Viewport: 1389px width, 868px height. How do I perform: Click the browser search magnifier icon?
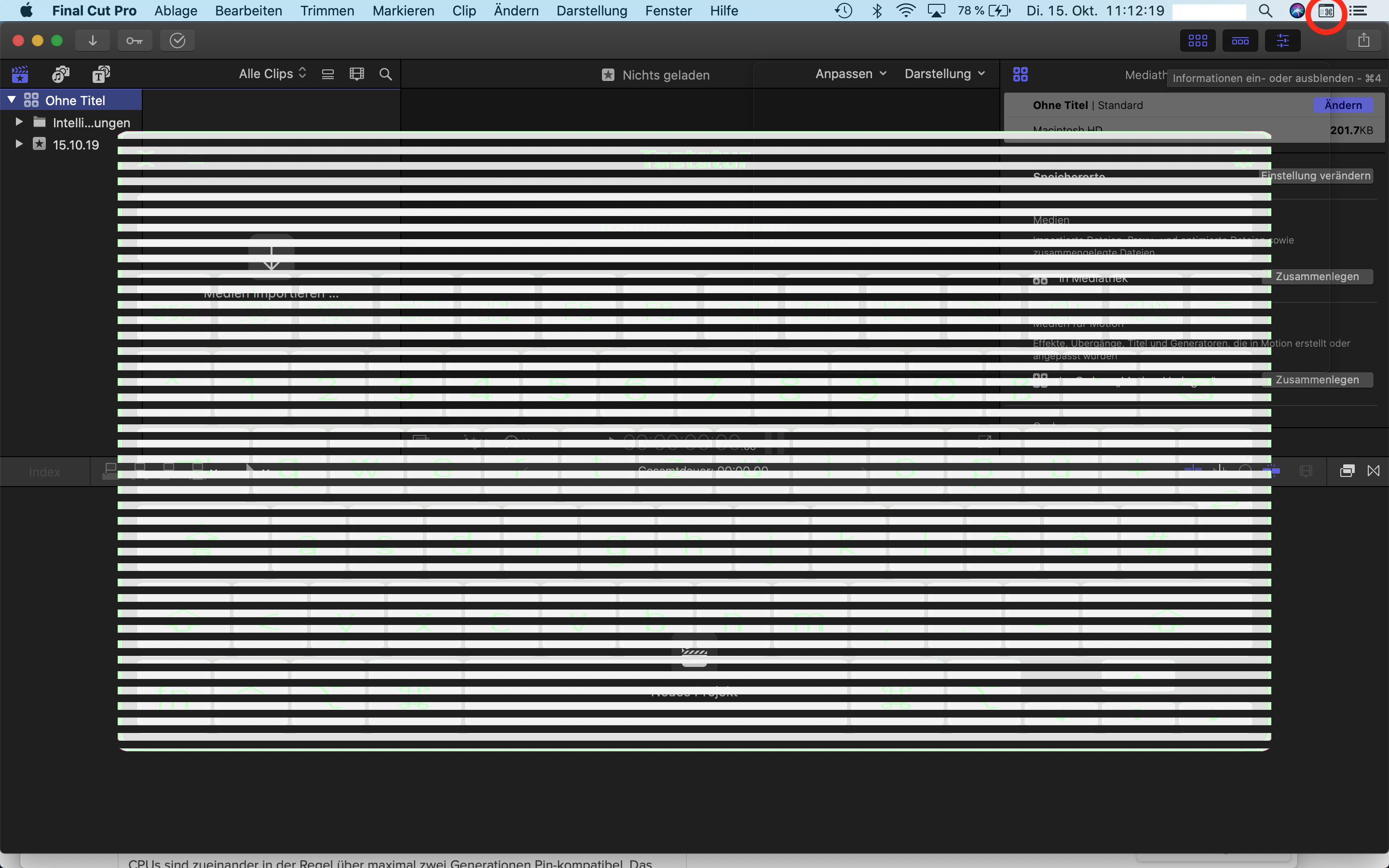(386, 74)
